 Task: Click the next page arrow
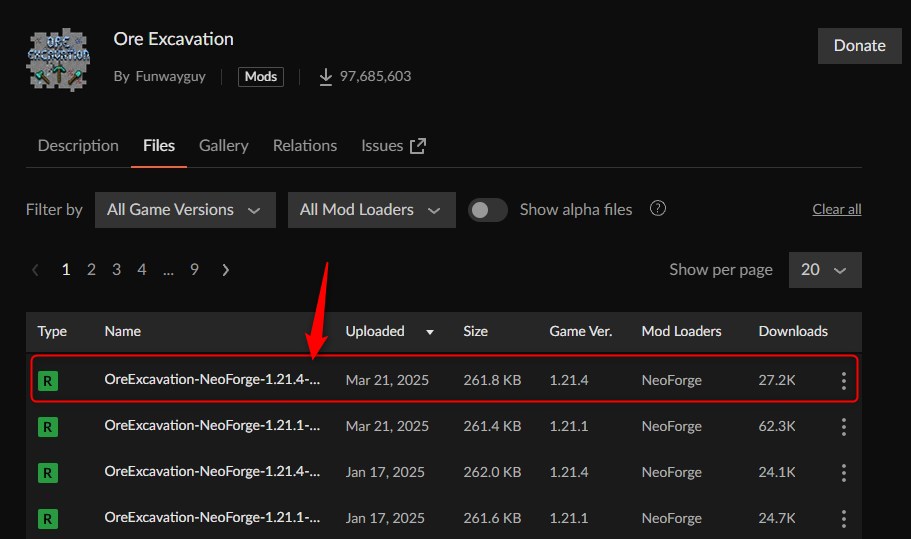point(225,270)
